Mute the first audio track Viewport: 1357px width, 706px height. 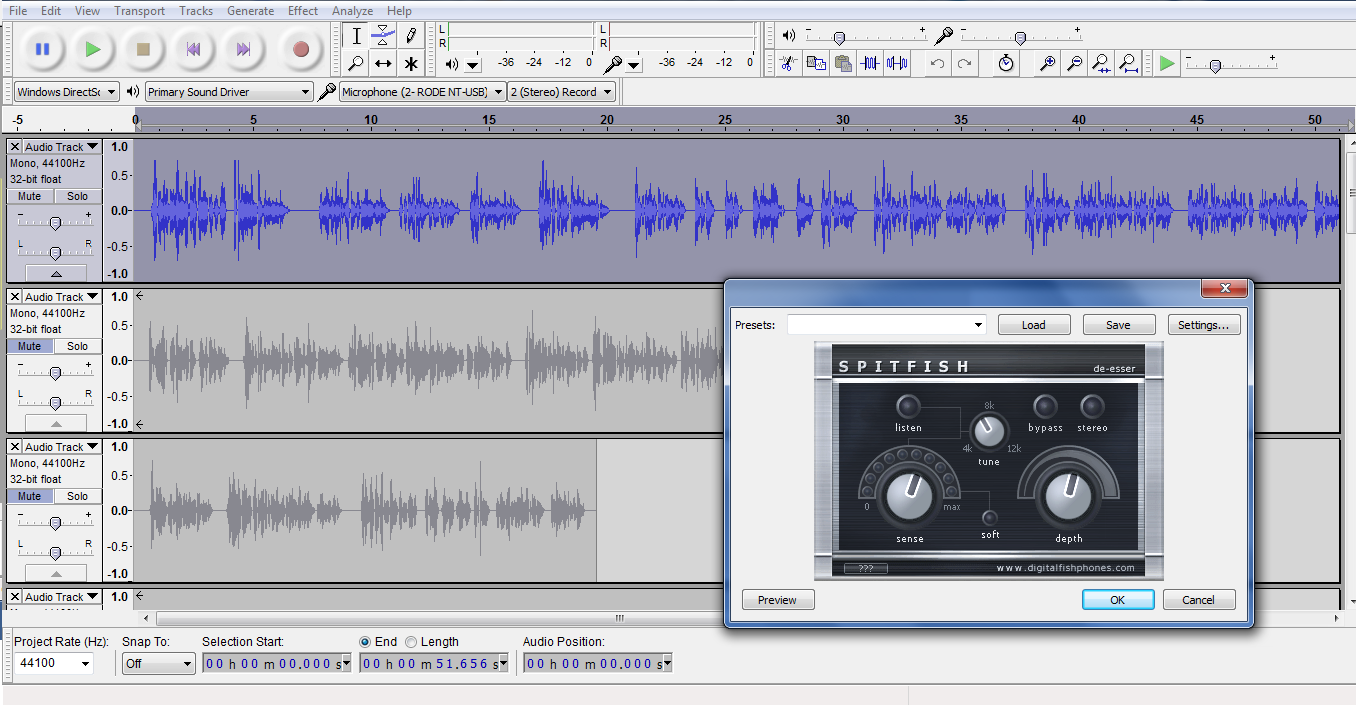coord(30,196)
